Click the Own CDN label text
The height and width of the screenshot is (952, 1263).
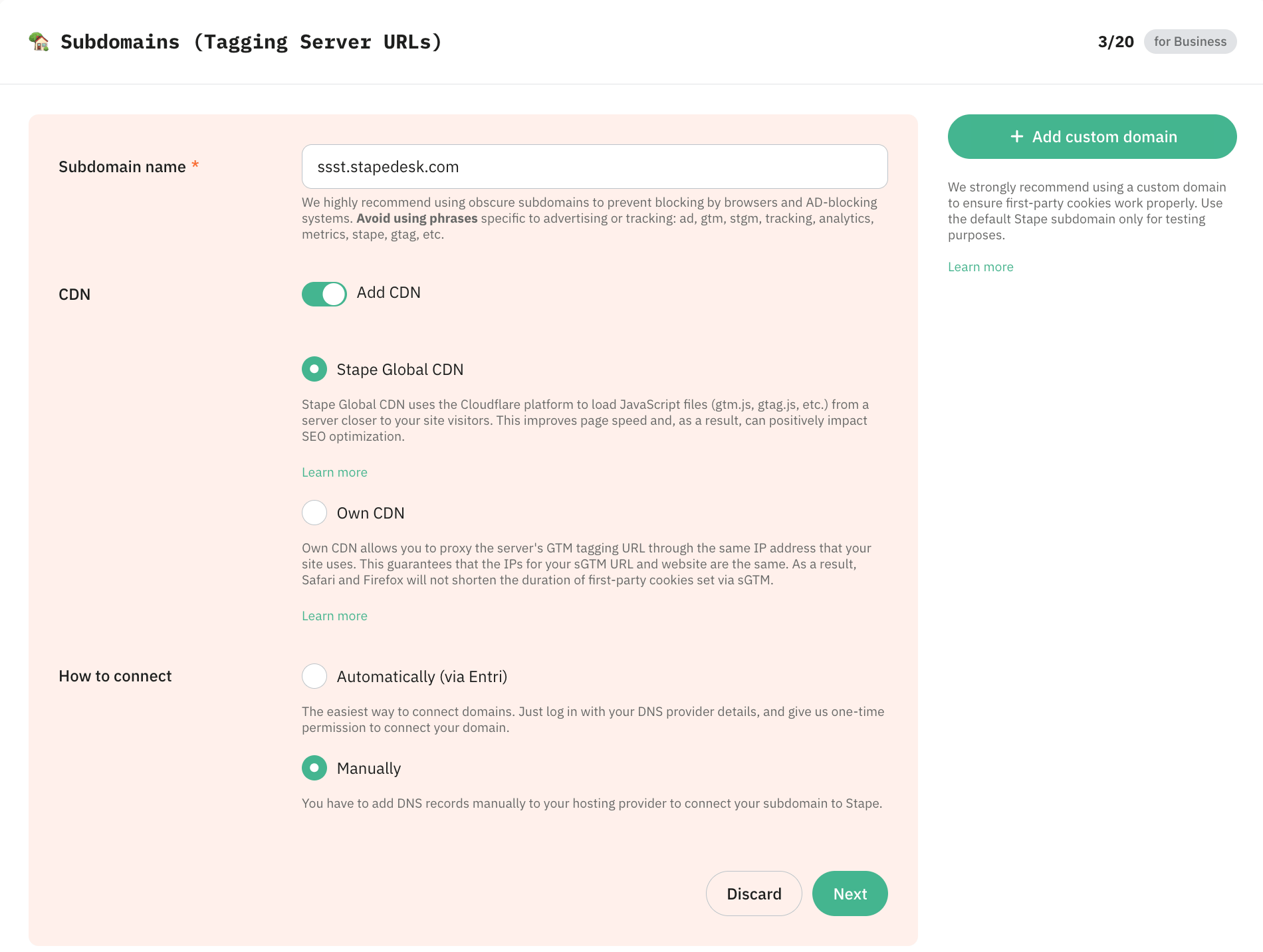[x=371, y=513]
